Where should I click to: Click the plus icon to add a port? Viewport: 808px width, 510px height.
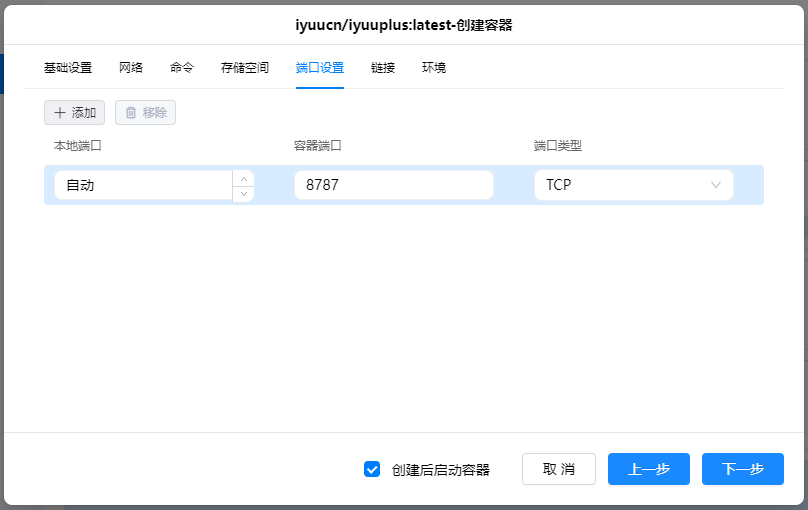(60, 113)
